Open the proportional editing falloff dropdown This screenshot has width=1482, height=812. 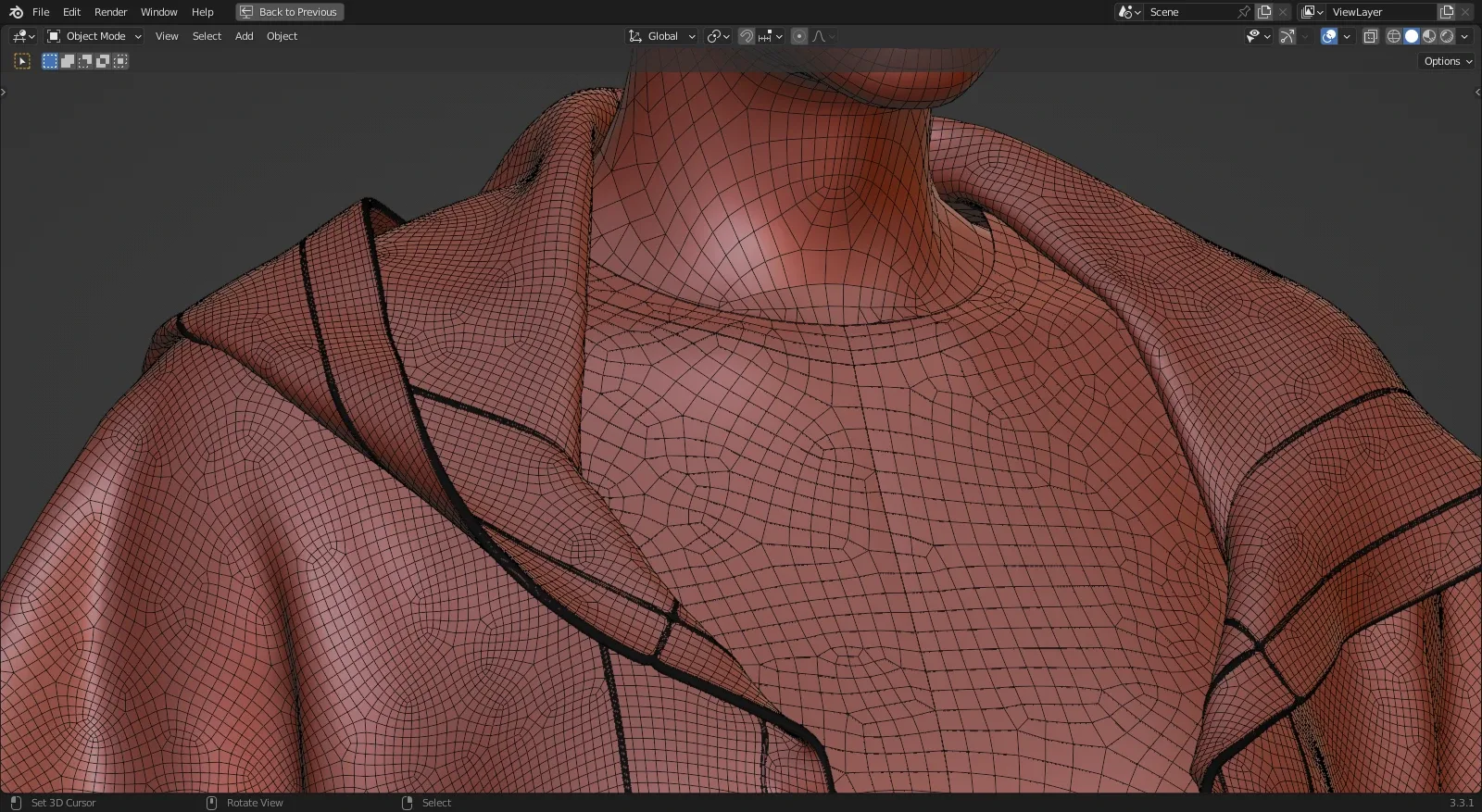[823, 36]
